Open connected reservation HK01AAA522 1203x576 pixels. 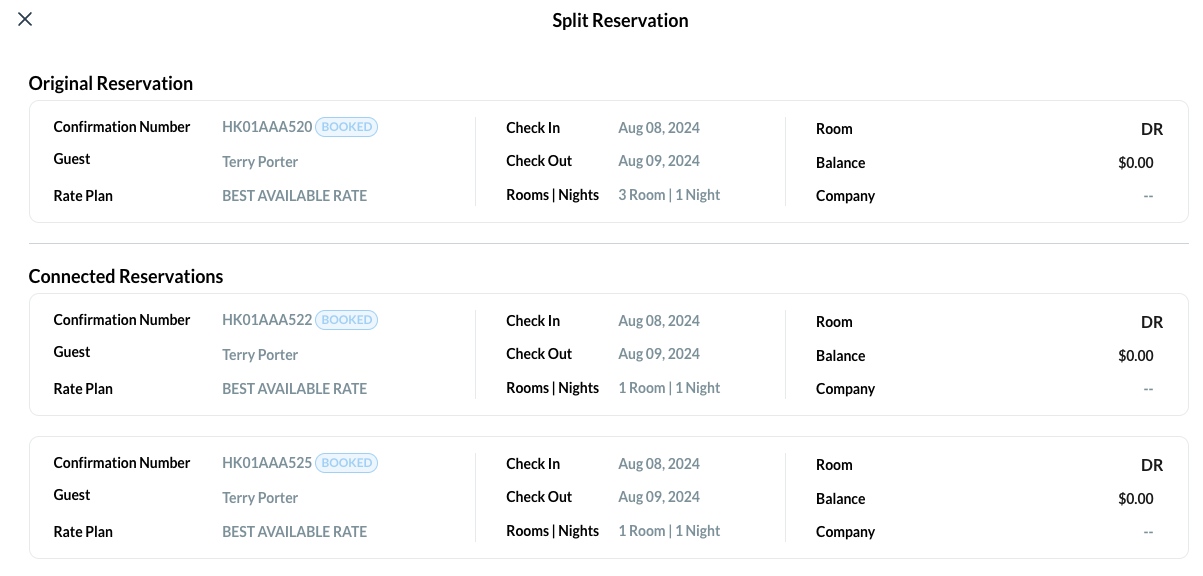pyautogui.click(x=267, y=320)
